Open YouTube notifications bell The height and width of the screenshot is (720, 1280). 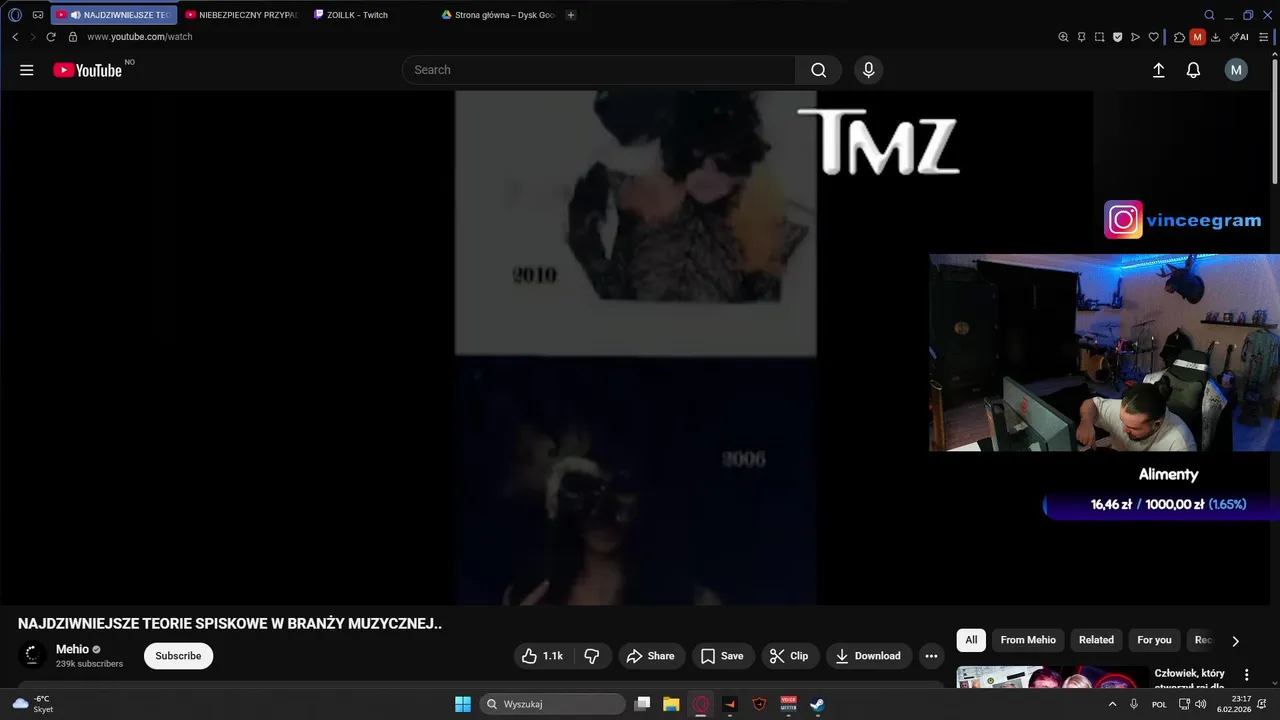(1193, 70)
